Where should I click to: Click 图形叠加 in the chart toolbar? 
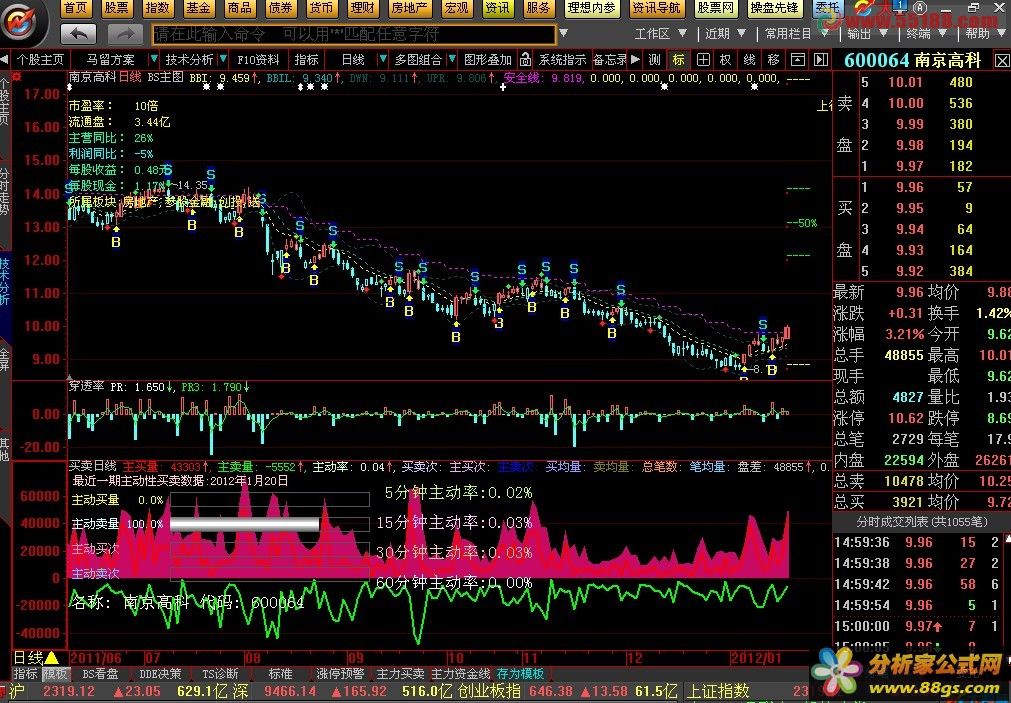(x=487, y=60)
